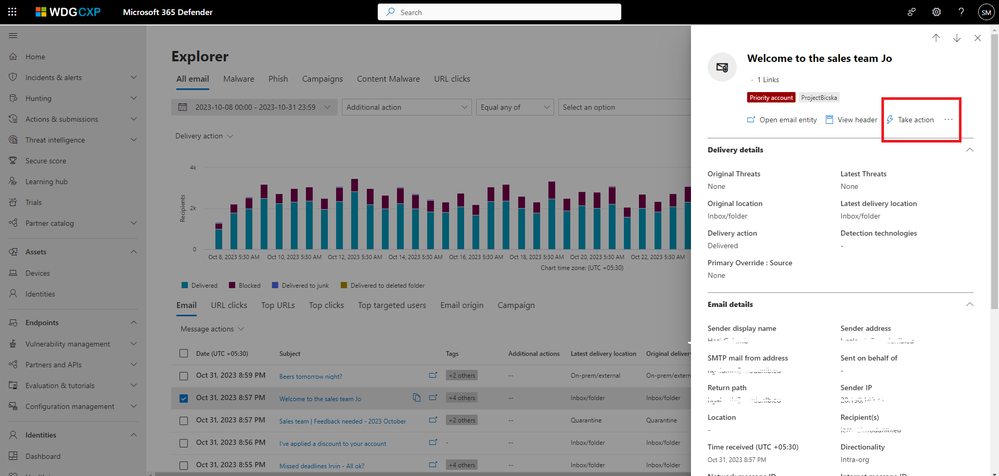Open email entity icon for discount row
The image size is (999, 476).
433,442
